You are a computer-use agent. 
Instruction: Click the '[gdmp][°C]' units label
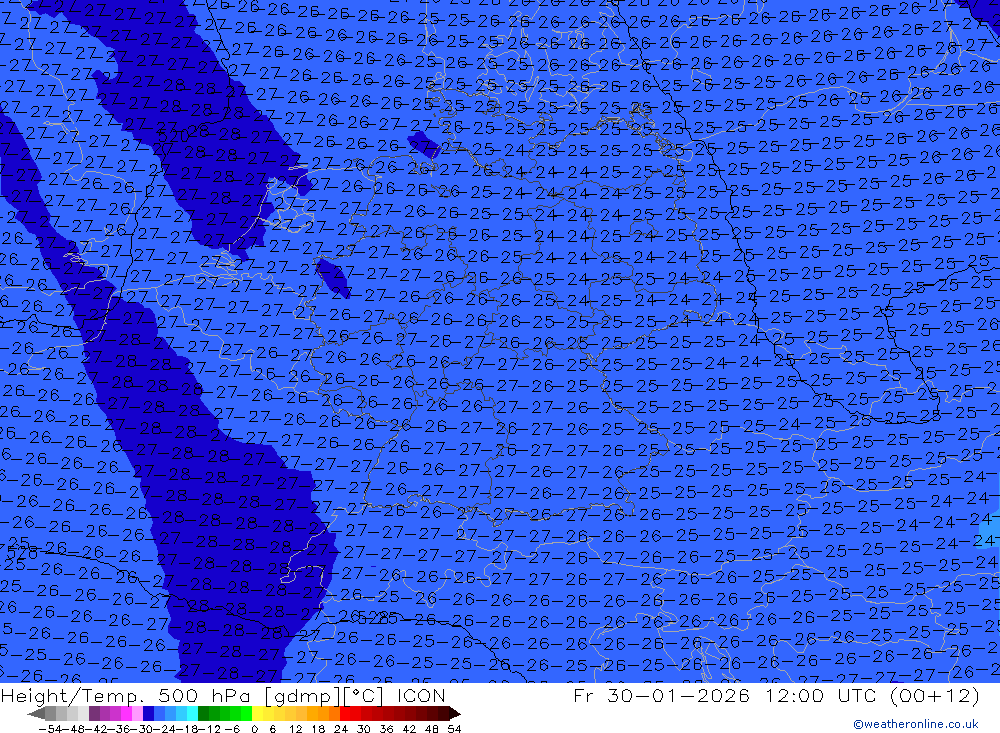pos(324,695)
